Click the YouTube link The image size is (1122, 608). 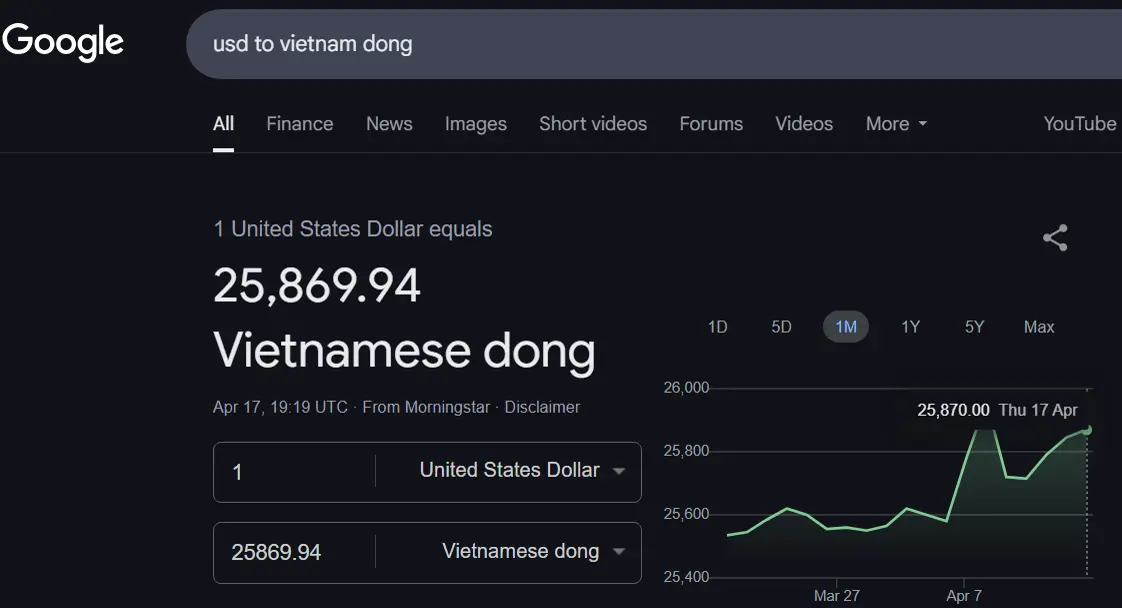(x=1079, y=124)
